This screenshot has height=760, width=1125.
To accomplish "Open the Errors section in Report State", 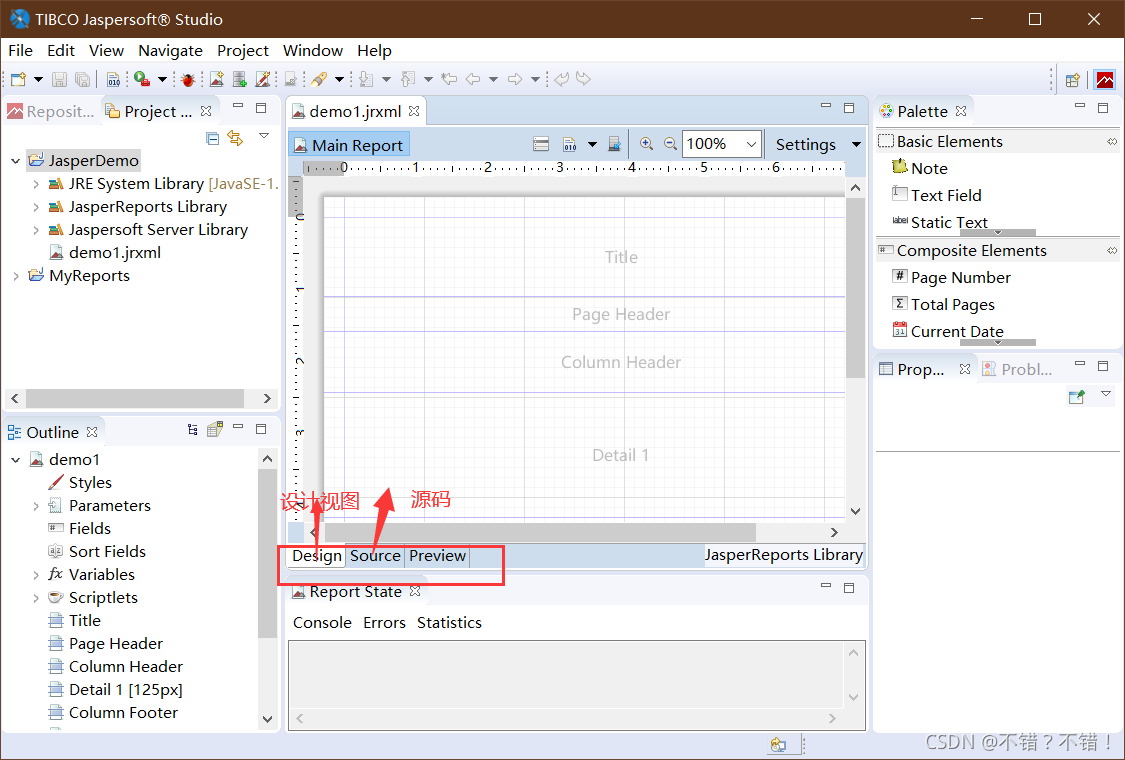I will point(384,622).
